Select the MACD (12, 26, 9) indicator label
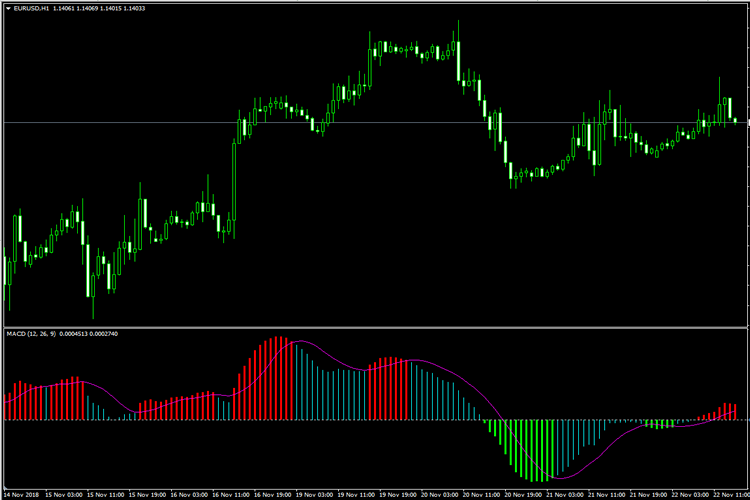750x500 pixels. point(31,332)
